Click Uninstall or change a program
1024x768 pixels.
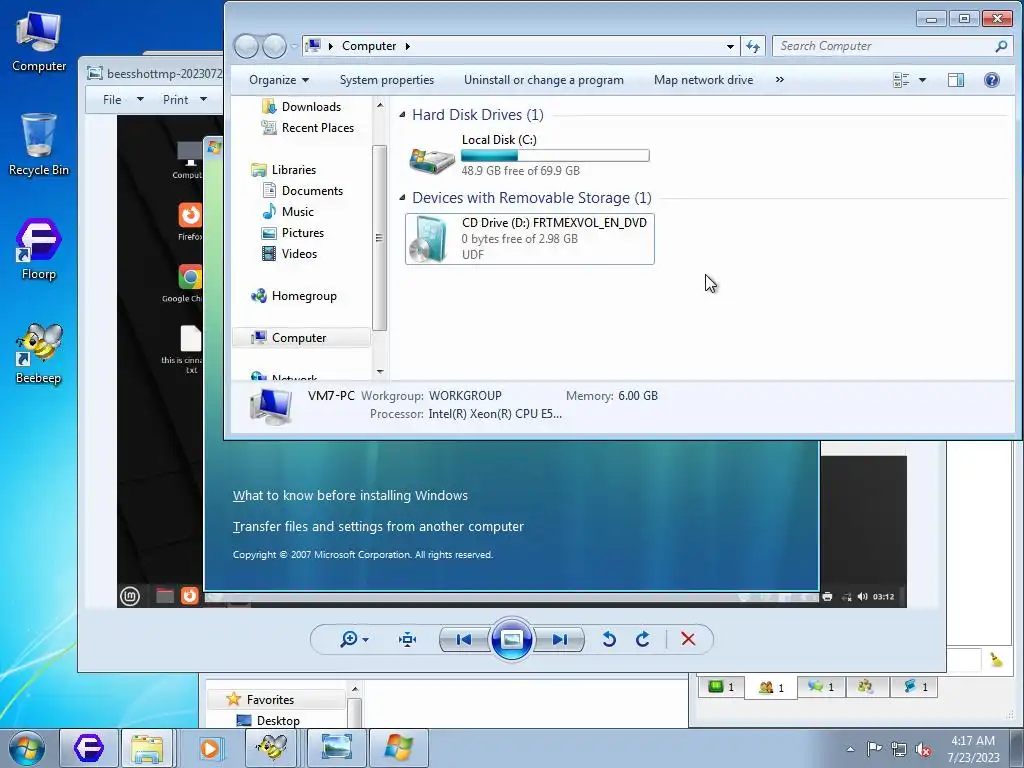[x=543, y=80]
